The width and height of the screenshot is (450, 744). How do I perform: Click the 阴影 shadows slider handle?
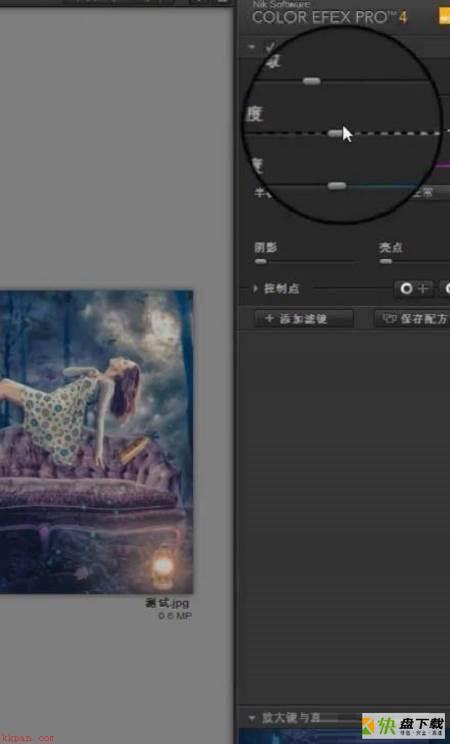tap(261, 261)
